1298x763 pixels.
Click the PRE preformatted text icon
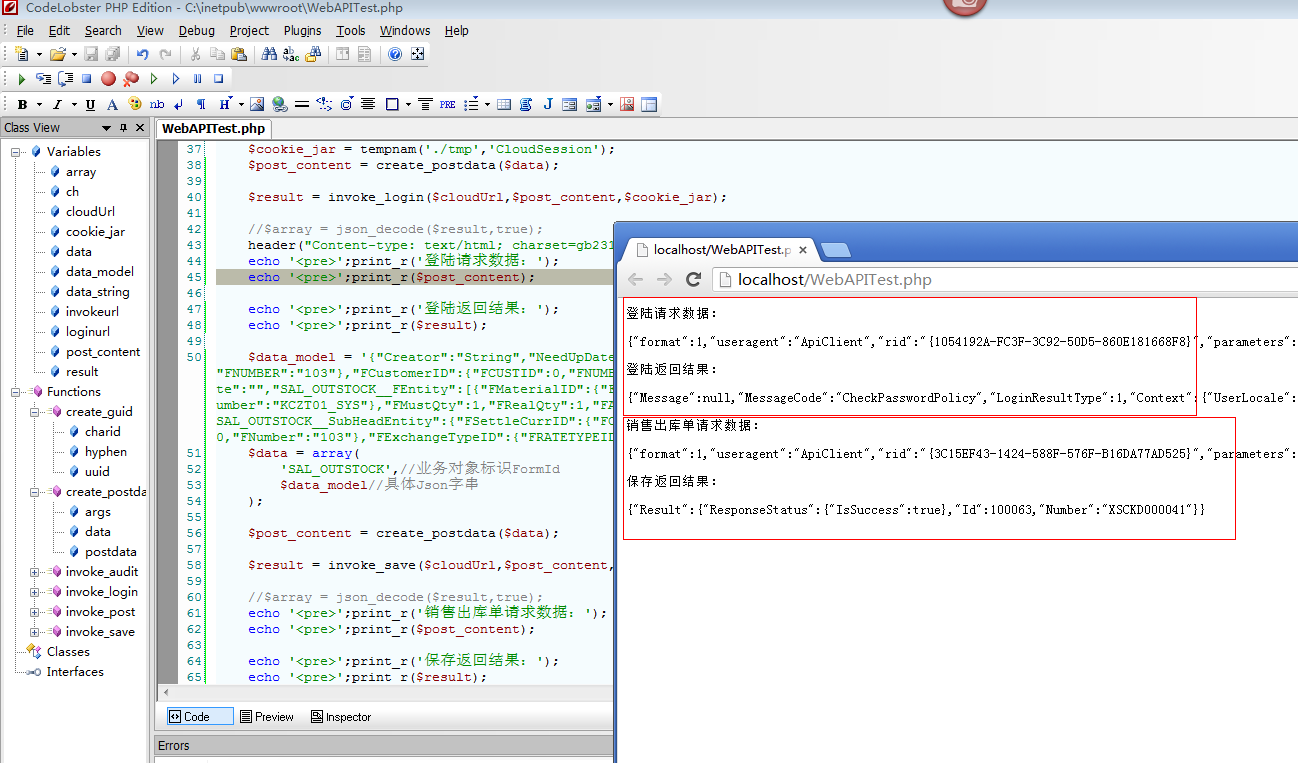pos(447,104)
